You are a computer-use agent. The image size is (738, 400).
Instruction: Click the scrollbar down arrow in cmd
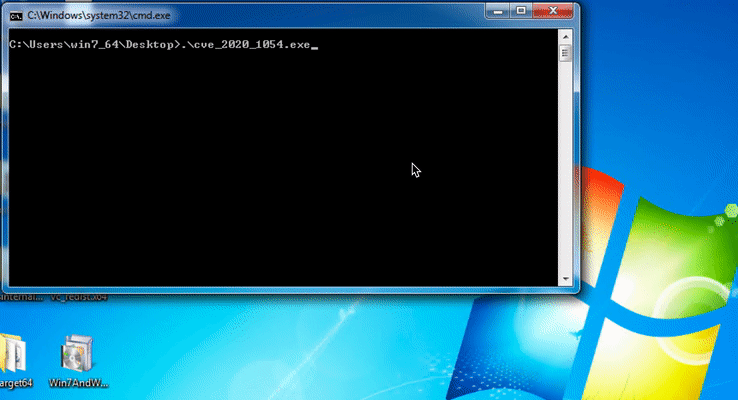565,279
